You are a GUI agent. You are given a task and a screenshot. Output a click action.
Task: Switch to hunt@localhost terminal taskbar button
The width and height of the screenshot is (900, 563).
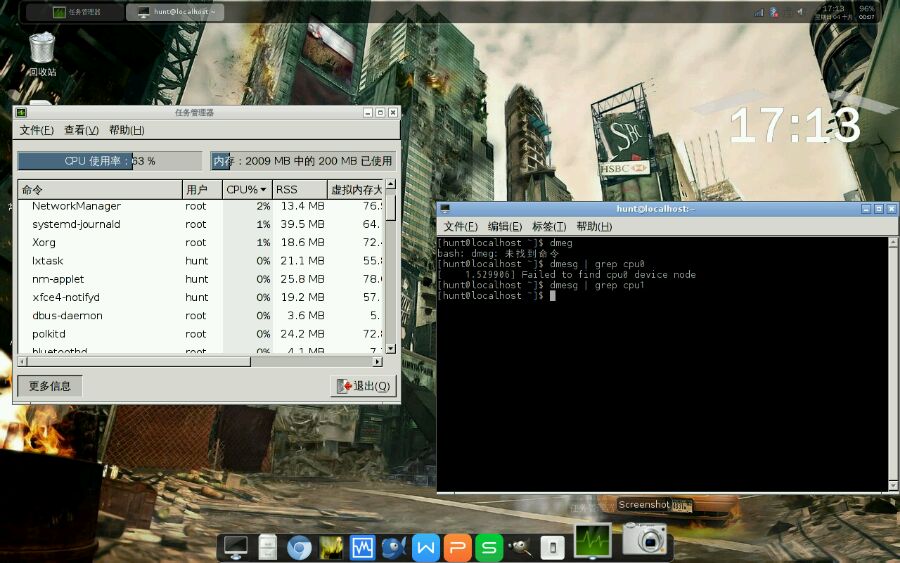pyautogui.click(x=175, y=11)
